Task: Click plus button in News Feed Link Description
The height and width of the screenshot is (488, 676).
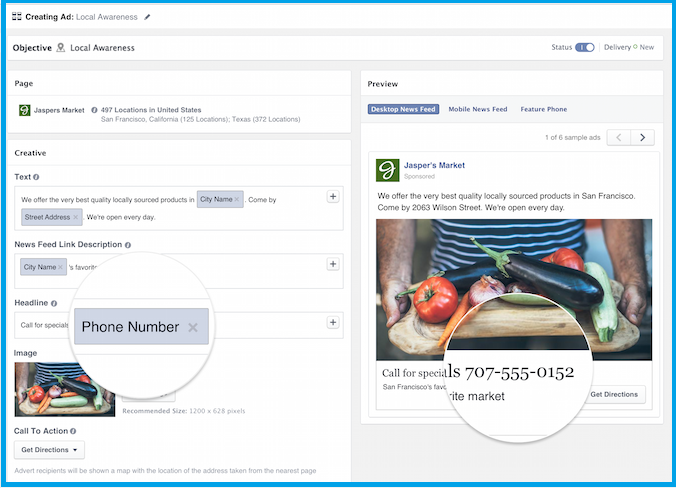Action: click(x=333, y=264)
